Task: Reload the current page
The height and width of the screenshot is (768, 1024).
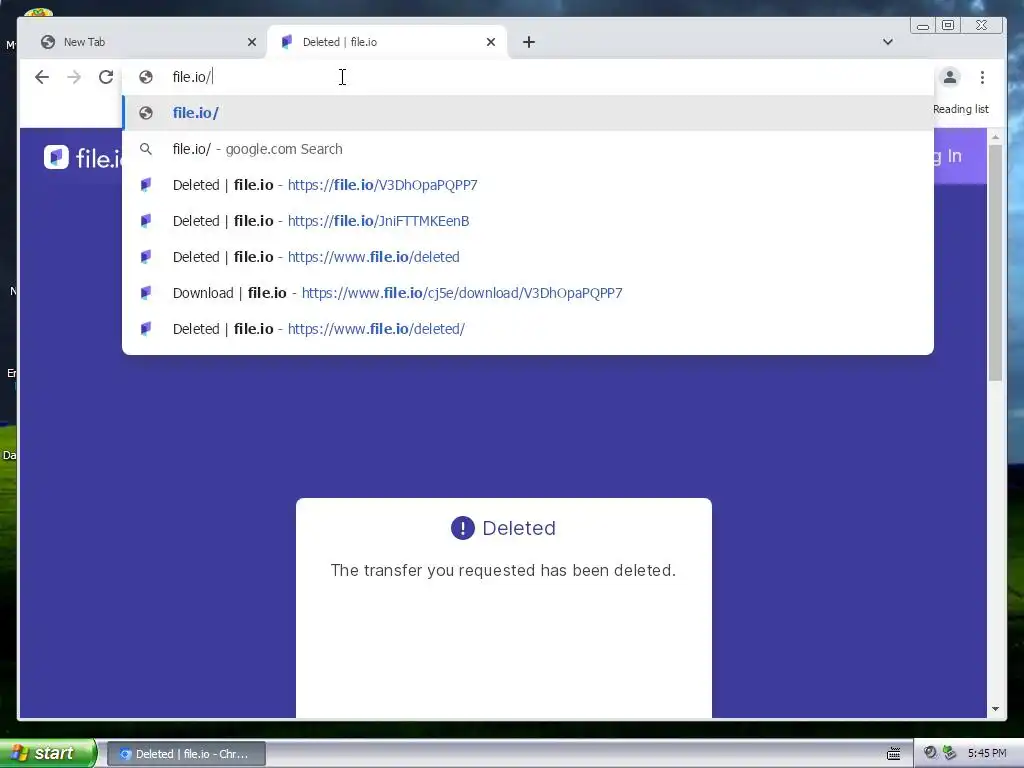Action: point(106,77)
